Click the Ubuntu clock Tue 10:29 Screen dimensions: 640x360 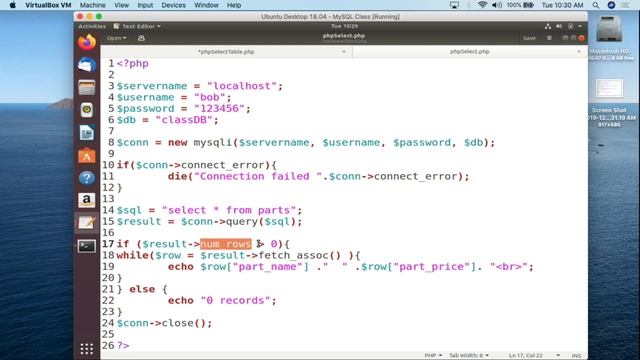[x=344, y=26]
